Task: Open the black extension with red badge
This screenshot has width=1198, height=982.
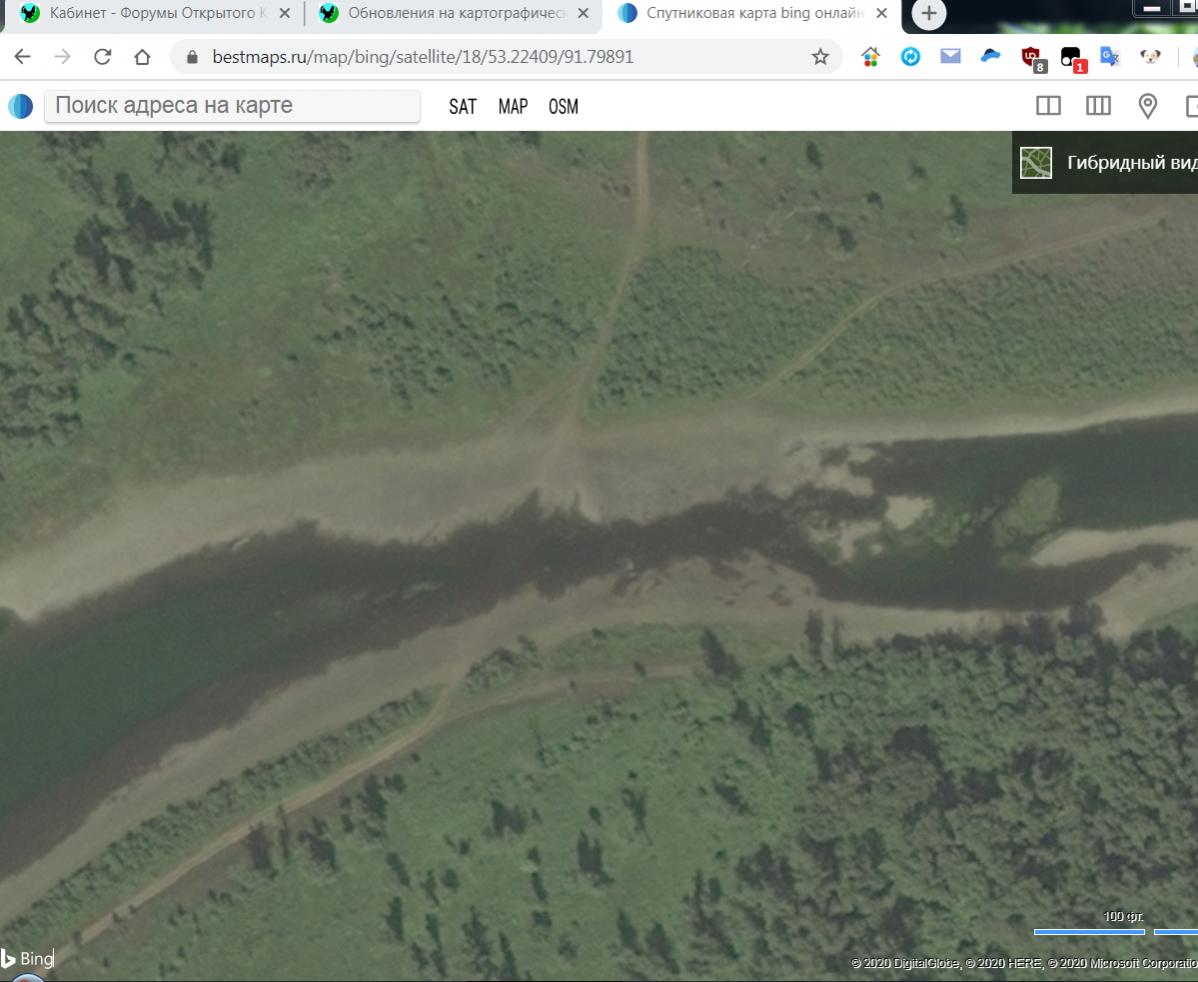Action: (x=1071, y=57)
